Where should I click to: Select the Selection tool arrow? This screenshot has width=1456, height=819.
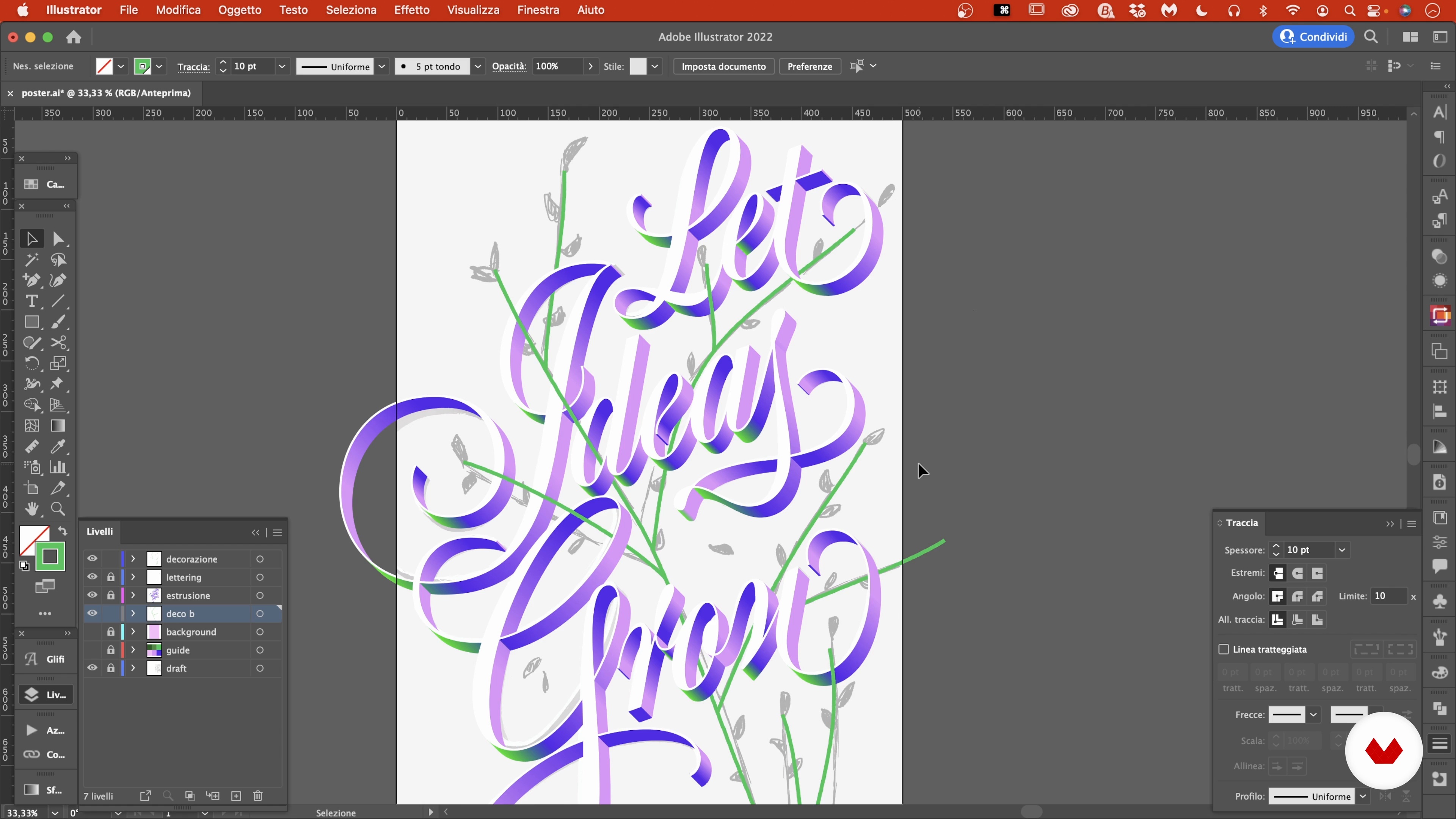(31, 239)
